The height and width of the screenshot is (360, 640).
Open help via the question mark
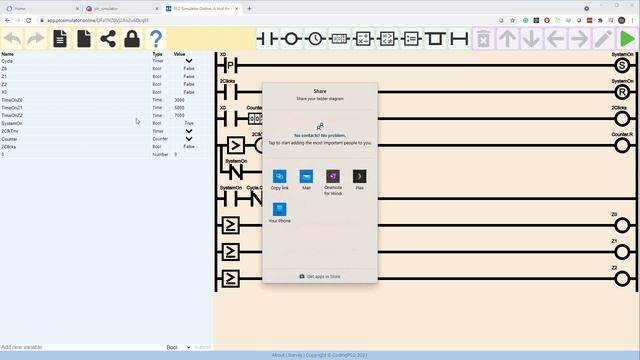[156, 39]
